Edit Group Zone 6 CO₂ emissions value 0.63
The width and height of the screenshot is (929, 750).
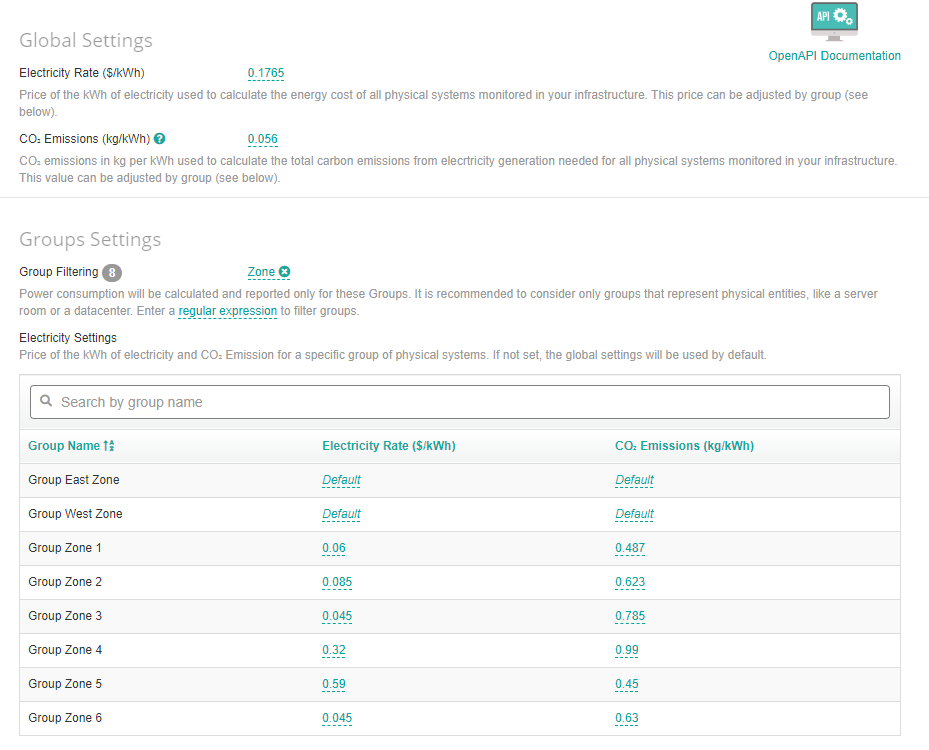point(629,717)
